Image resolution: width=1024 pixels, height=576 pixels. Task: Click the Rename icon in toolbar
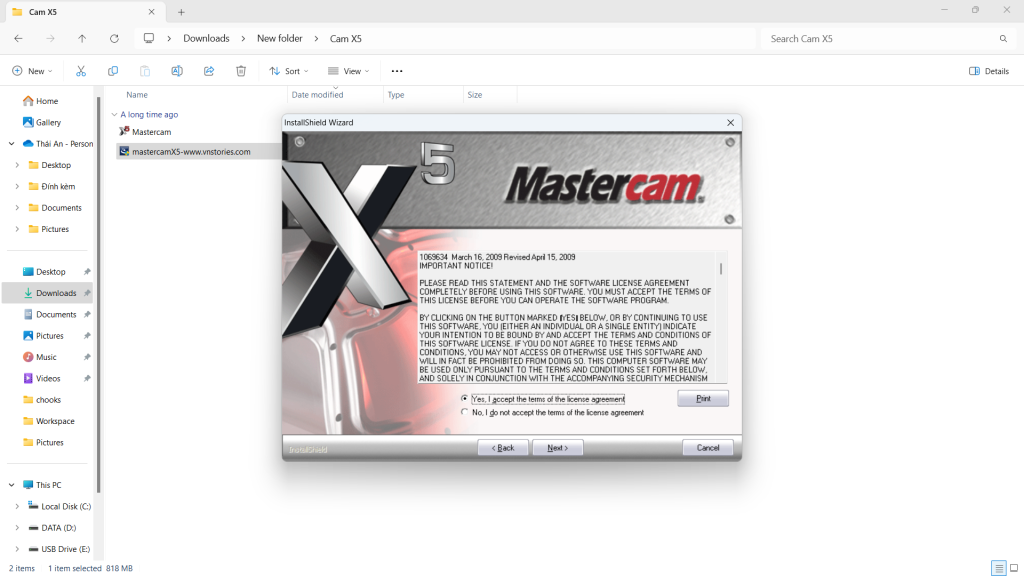pyautogui.click(x=177, y=71)
